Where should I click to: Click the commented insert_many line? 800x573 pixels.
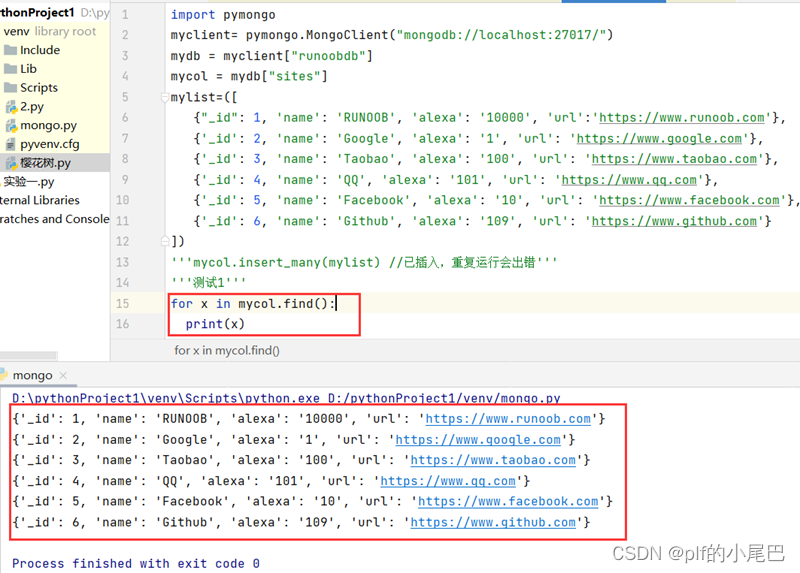coord(364,262)
